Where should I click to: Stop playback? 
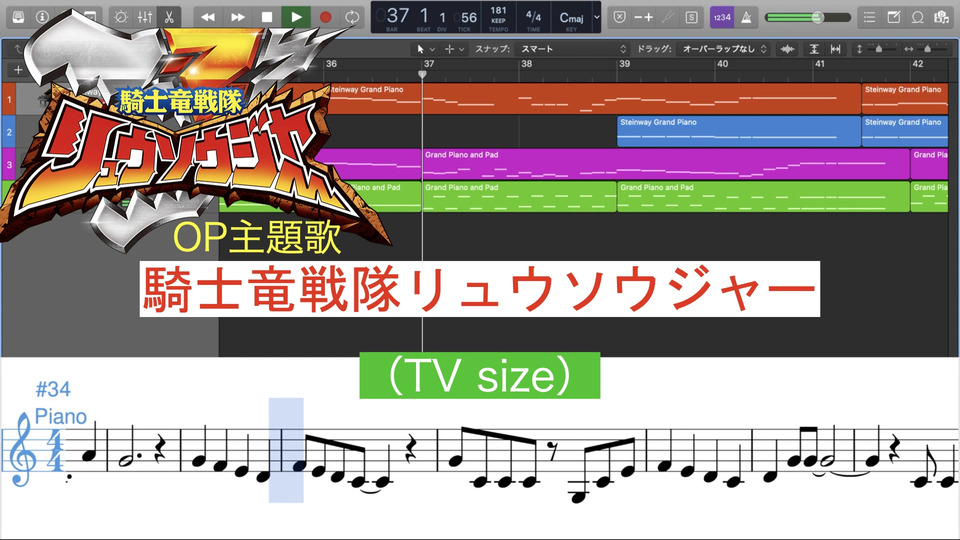(266, 17)
